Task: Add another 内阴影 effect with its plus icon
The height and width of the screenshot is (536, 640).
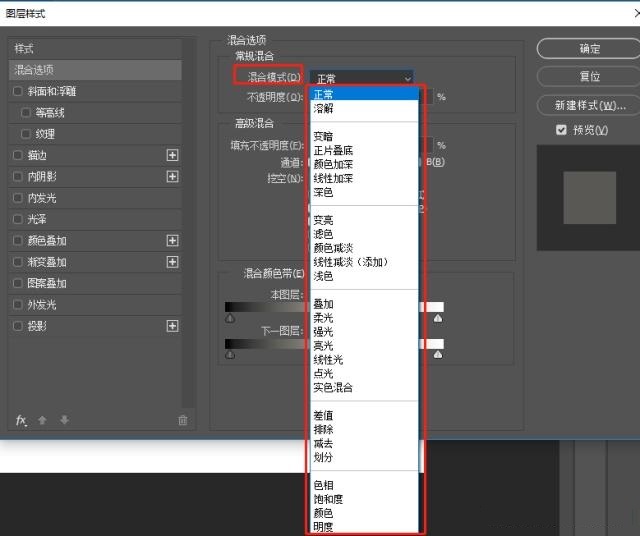Action: [x=172, y=176]
